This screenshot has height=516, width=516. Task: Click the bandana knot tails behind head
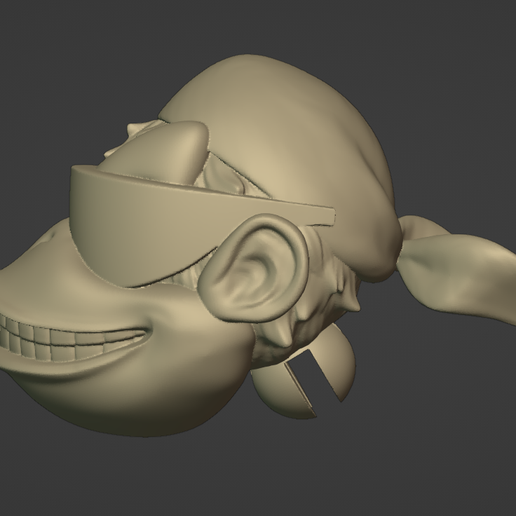(x=457, y=270)
